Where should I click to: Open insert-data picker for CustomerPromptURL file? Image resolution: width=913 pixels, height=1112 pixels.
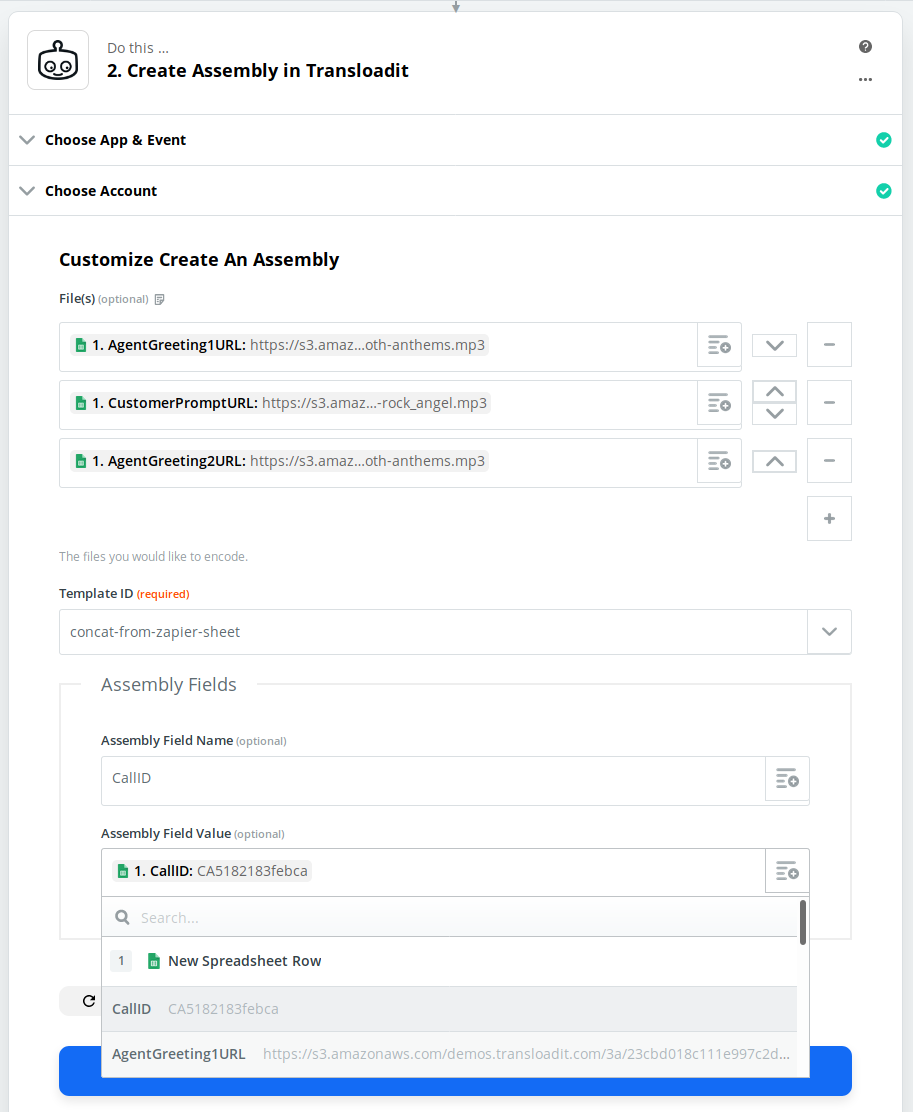[719, 404]
